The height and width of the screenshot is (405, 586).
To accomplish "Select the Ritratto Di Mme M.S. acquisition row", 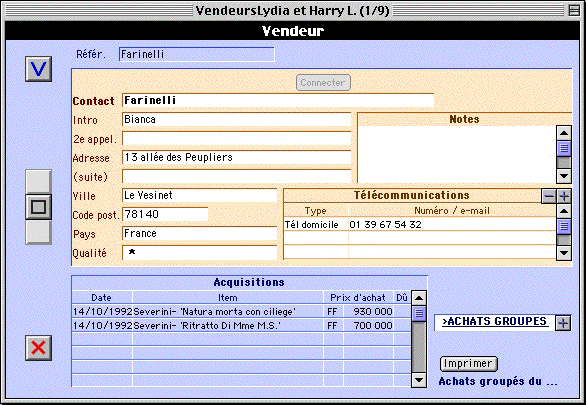I will point(241,325).
